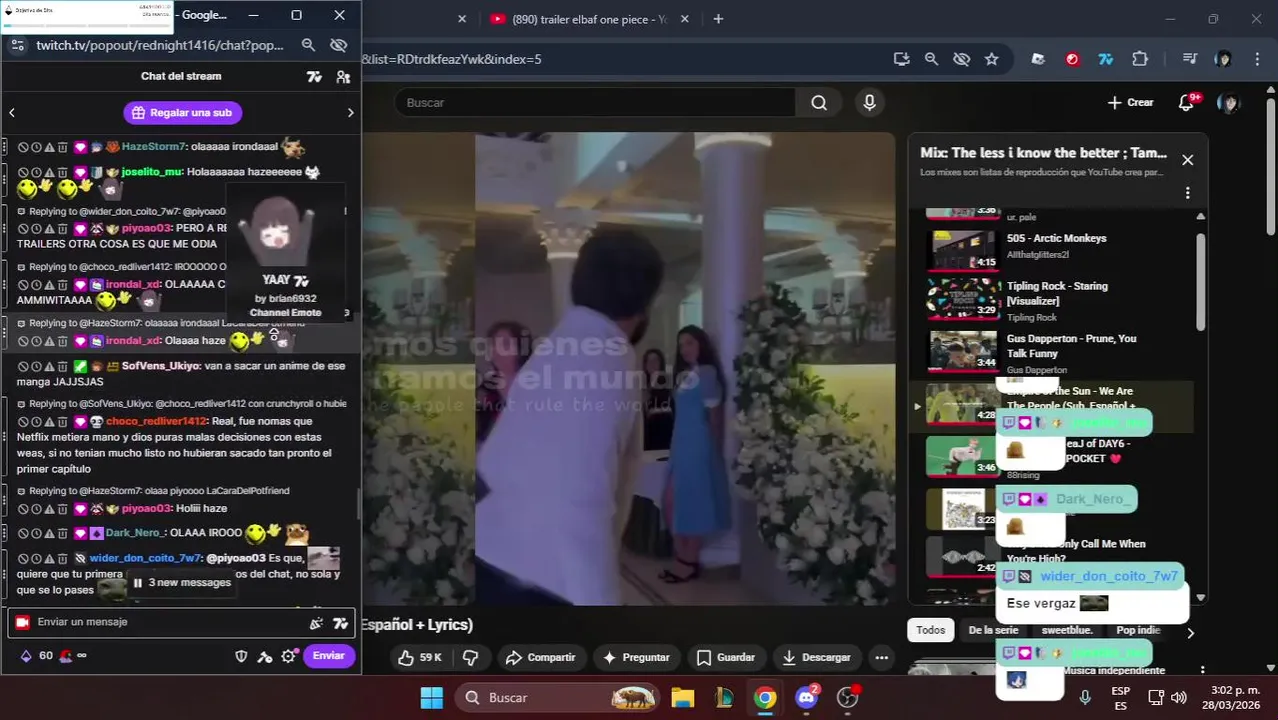Open the 7TV extension in Chrome toolbar
Viewport: 1278px width, 720px height.
1105,59
